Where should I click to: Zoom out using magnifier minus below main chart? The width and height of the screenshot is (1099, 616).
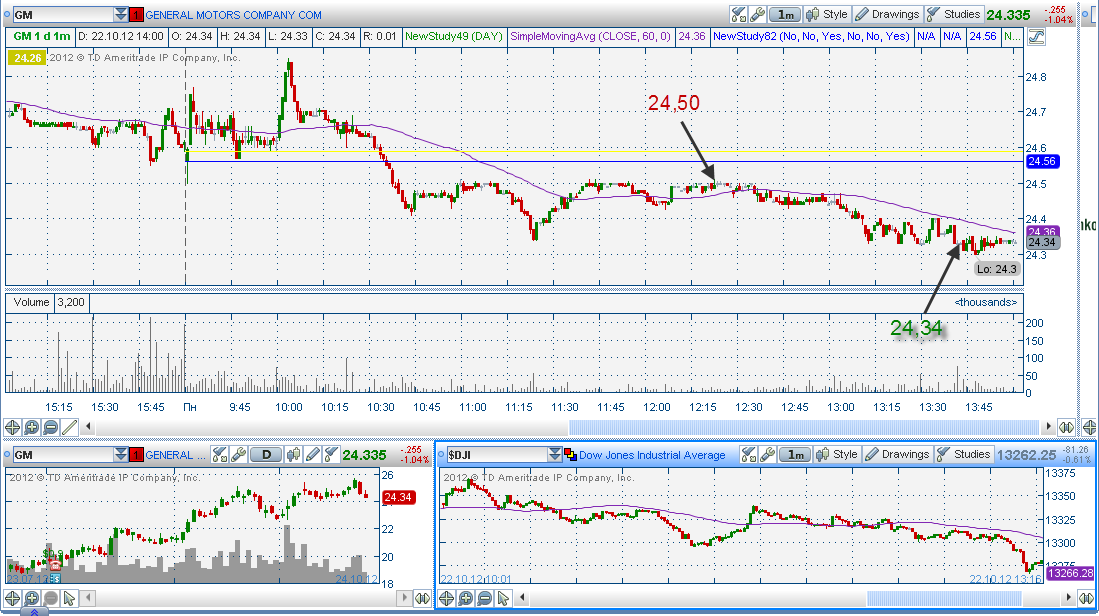pyautogui.click(x=50, y=427)
